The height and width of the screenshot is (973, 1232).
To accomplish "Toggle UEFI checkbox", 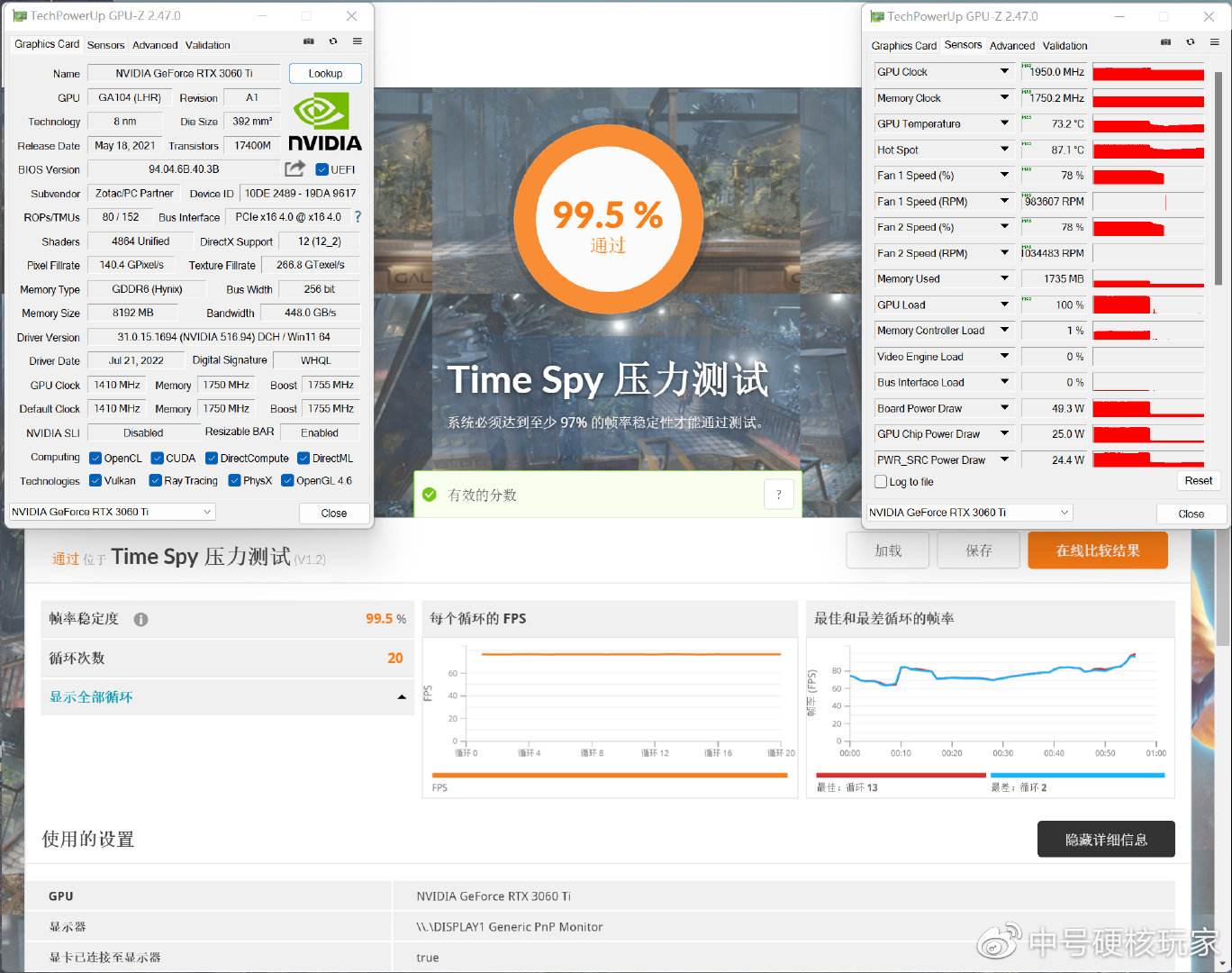I will tap(322, 169).
